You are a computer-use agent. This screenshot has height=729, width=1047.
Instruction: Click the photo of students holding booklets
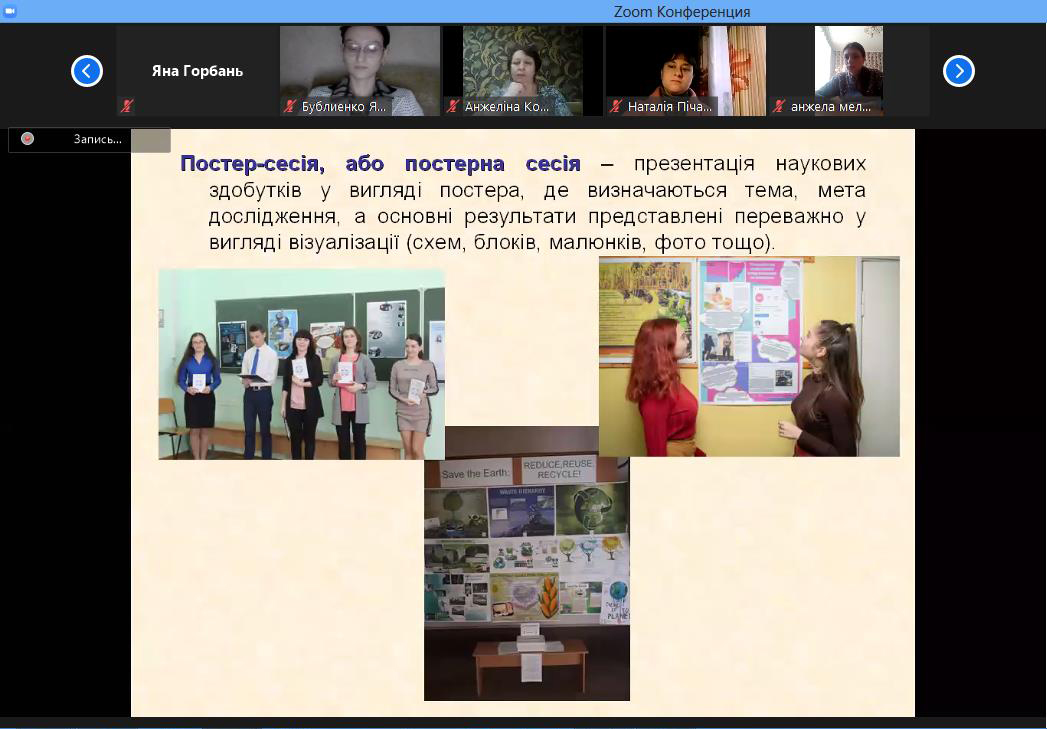coord(301,363)
